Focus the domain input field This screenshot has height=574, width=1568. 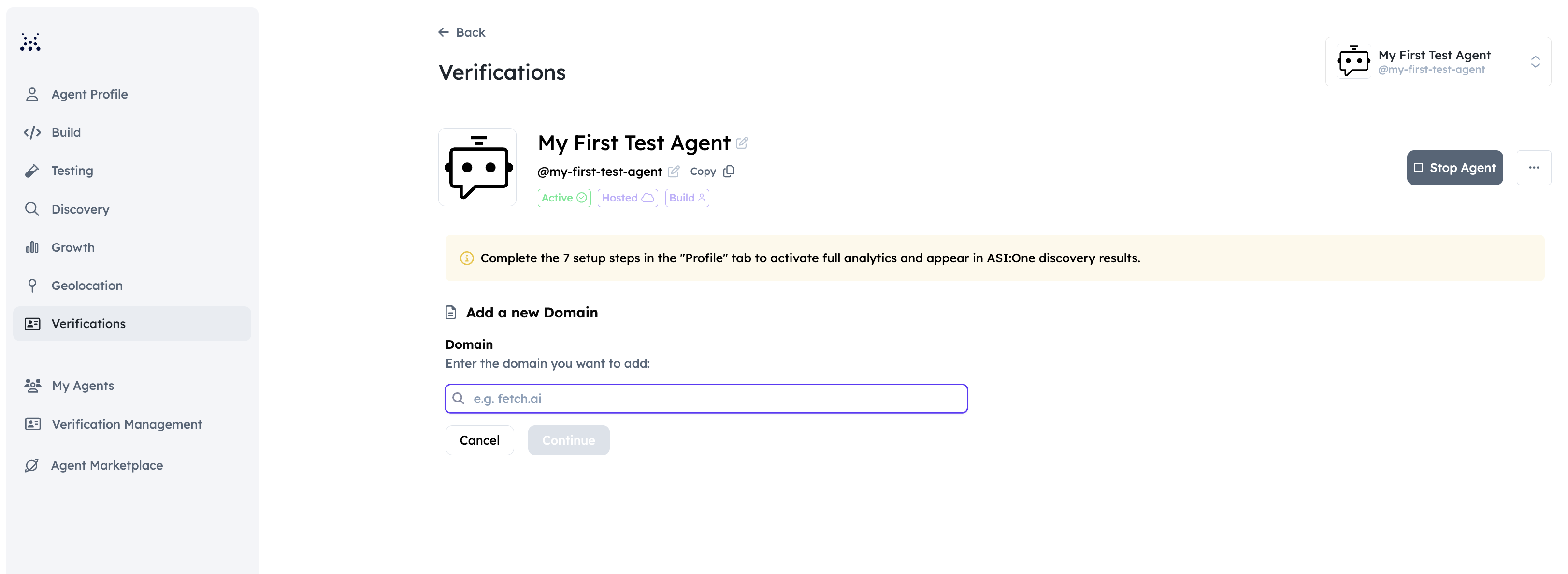(x=706, y=399)
